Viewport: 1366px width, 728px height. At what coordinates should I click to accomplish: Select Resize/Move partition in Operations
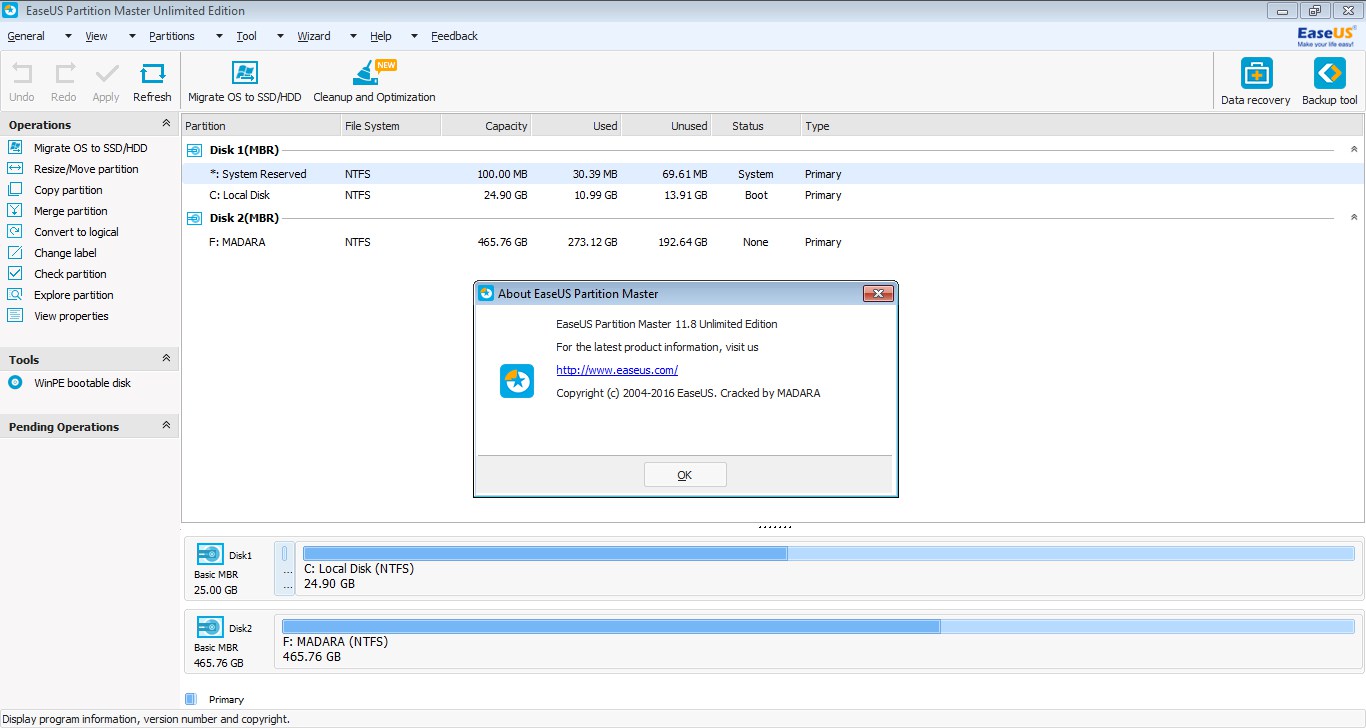coord(86,169)
